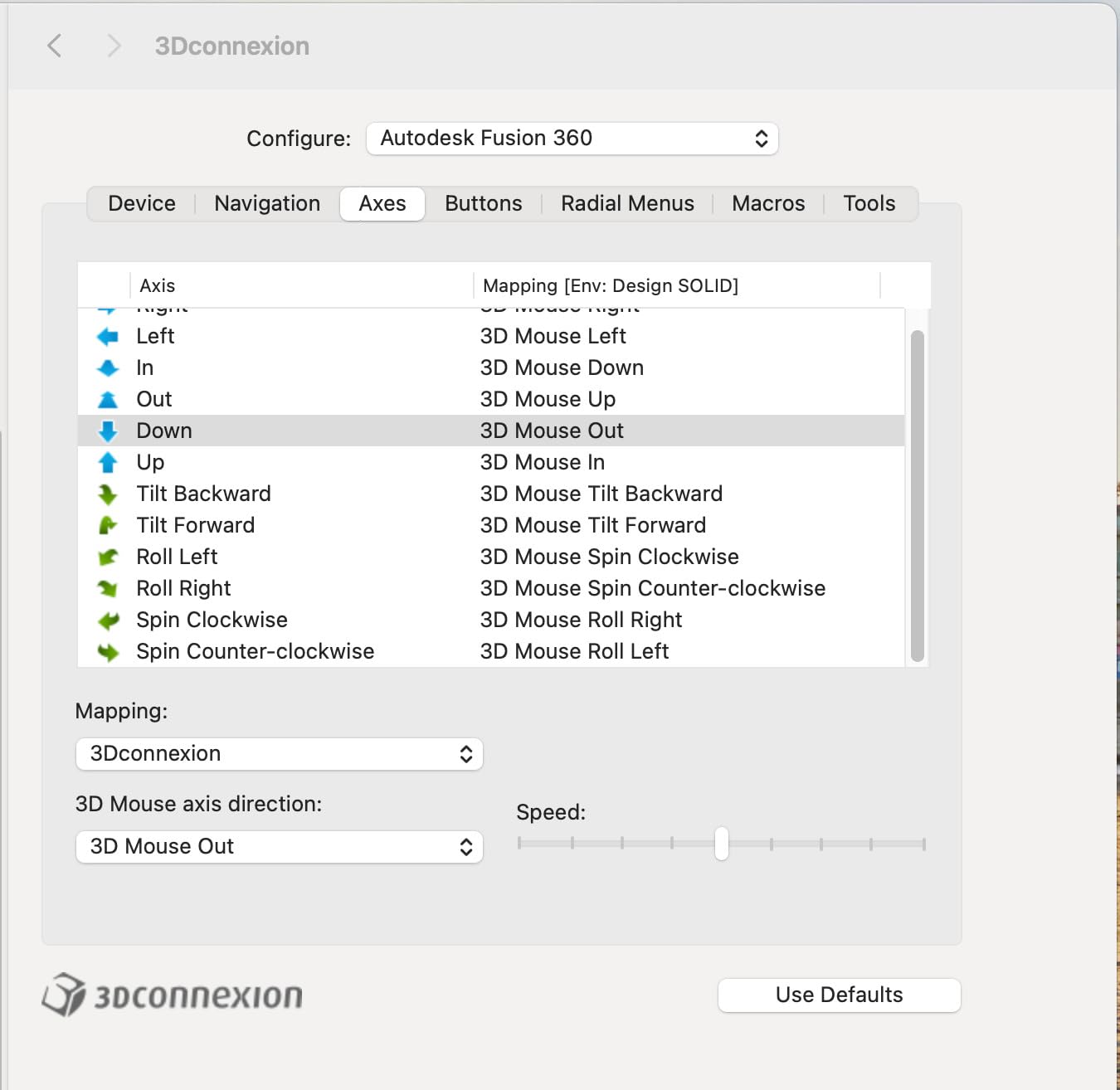The height and width of the screenshot is (1090, 1120).
Task: Click the 3D Mouse Down mapping cell
Action: (x=562, y=368)
